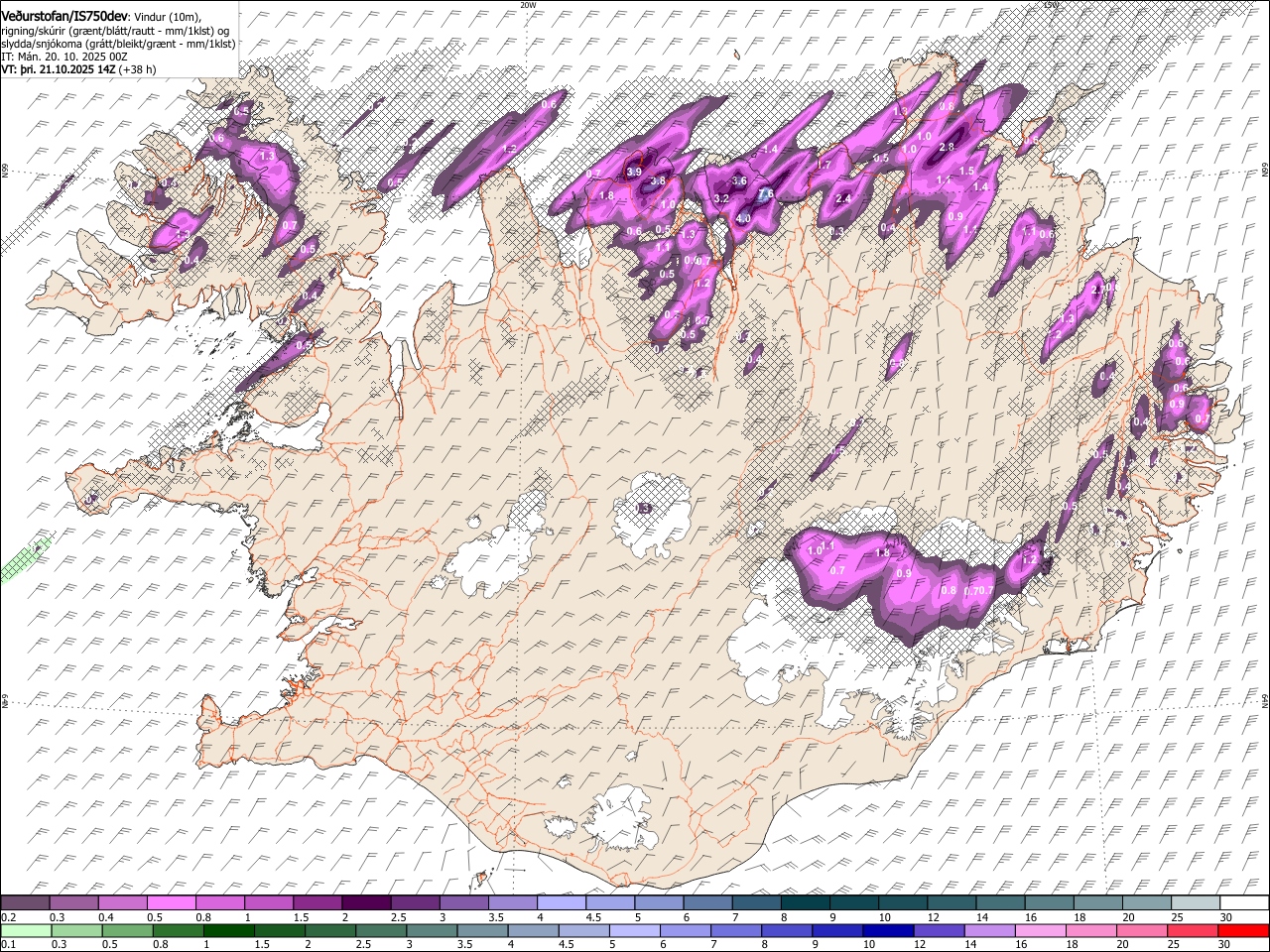Image resolution: width=1270 pixels, height=952 pixels.
Task: Click the pale grey 25–30 snow swatch
Action: click(x=1195, y=902)
